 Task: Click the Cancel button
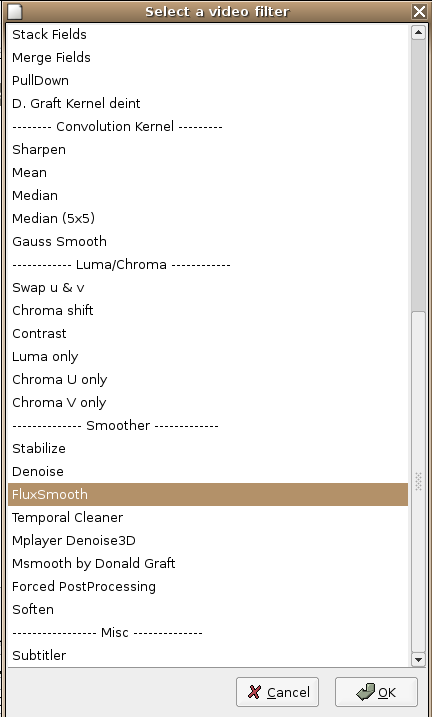[x=277, y=692]
